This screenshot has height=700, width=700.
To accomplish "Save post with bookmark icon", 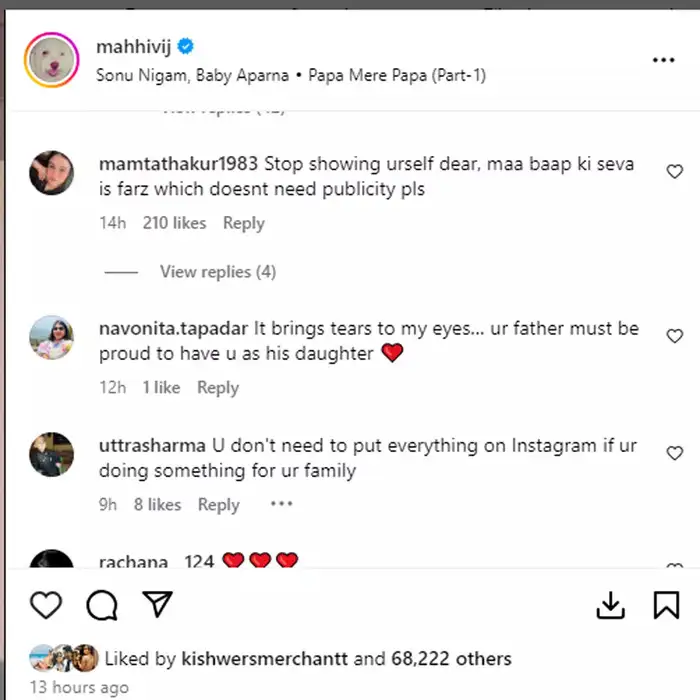I will pyautogui.click(x=666, y=605).
